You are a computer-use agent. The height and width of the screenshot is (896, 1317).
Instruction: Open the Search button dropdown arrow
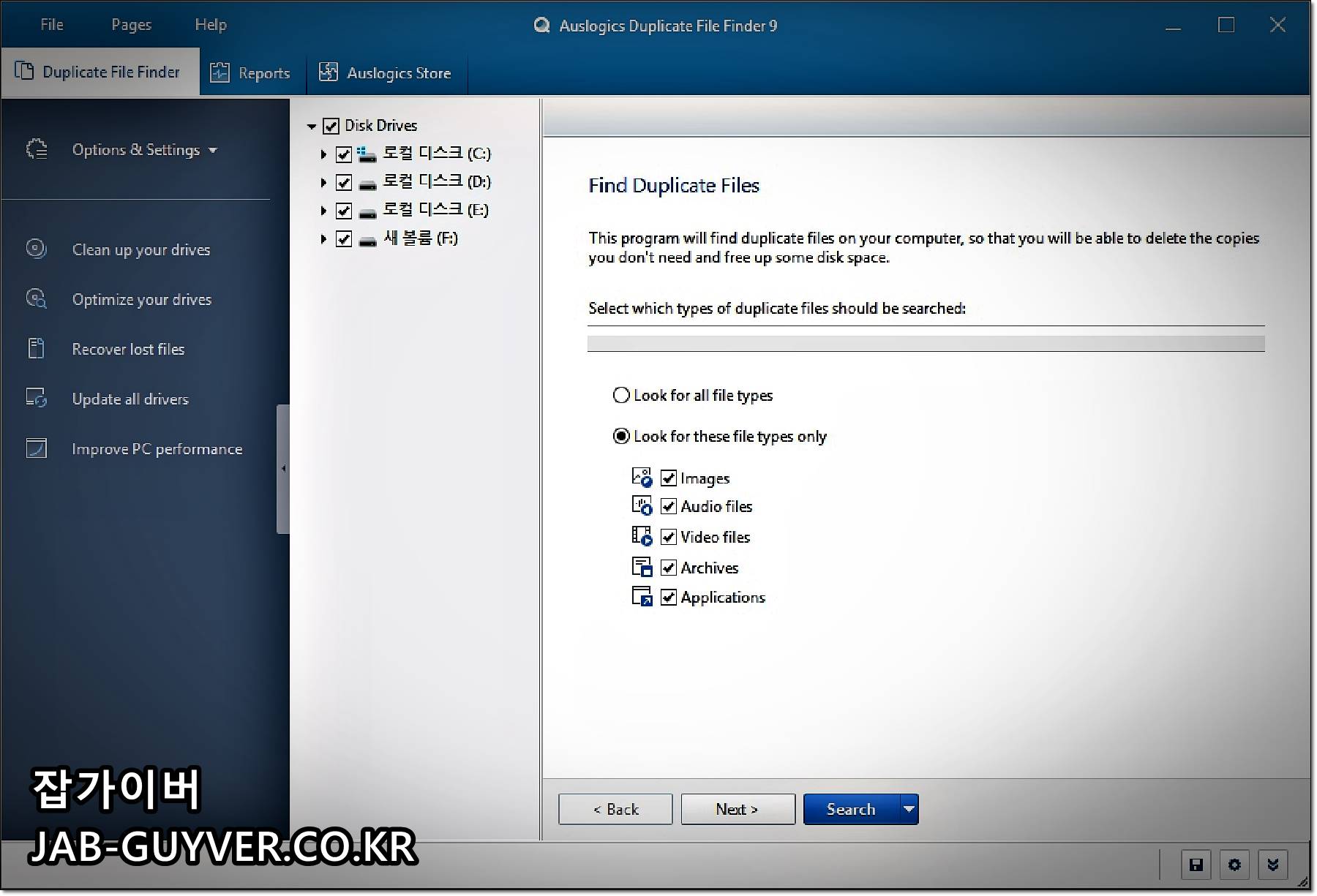tap(909, 809)
